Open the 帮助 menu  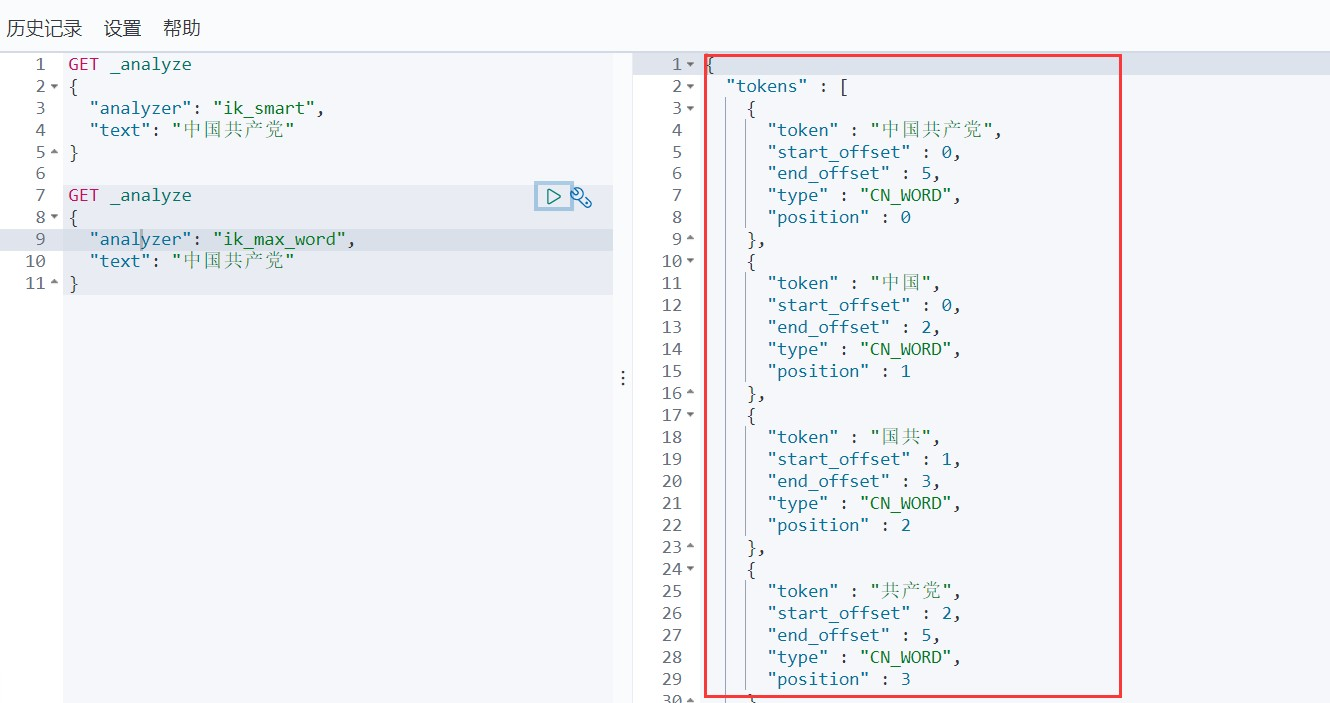tap(182, 28)
